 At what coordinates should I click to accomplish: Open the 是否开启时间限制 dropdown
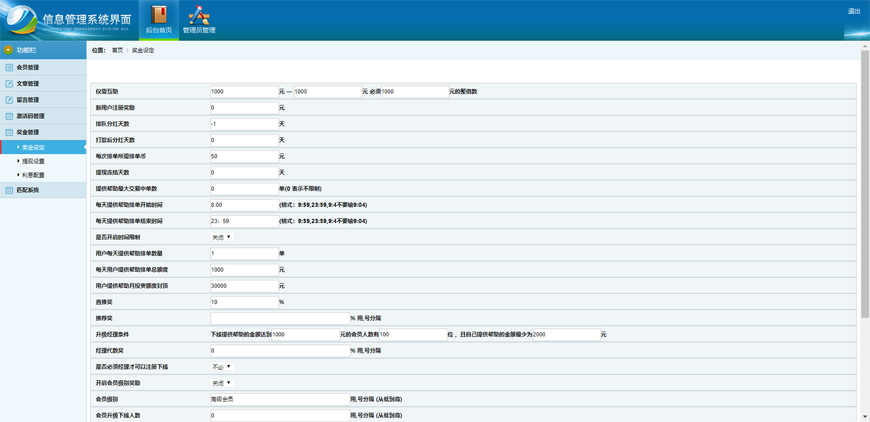[x=221, y=237]
